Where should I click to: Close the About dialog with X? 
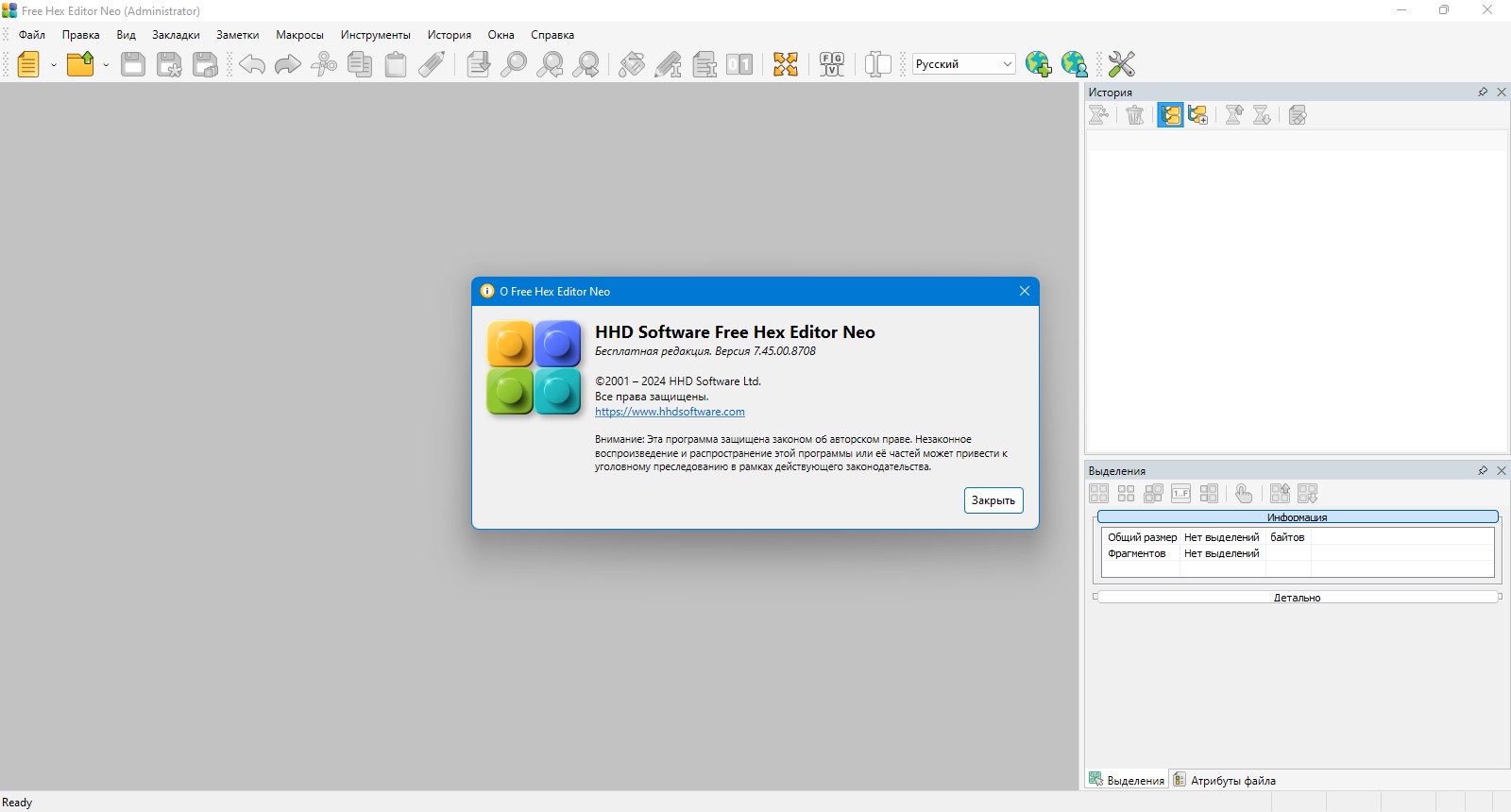(x=1025, y=291)
